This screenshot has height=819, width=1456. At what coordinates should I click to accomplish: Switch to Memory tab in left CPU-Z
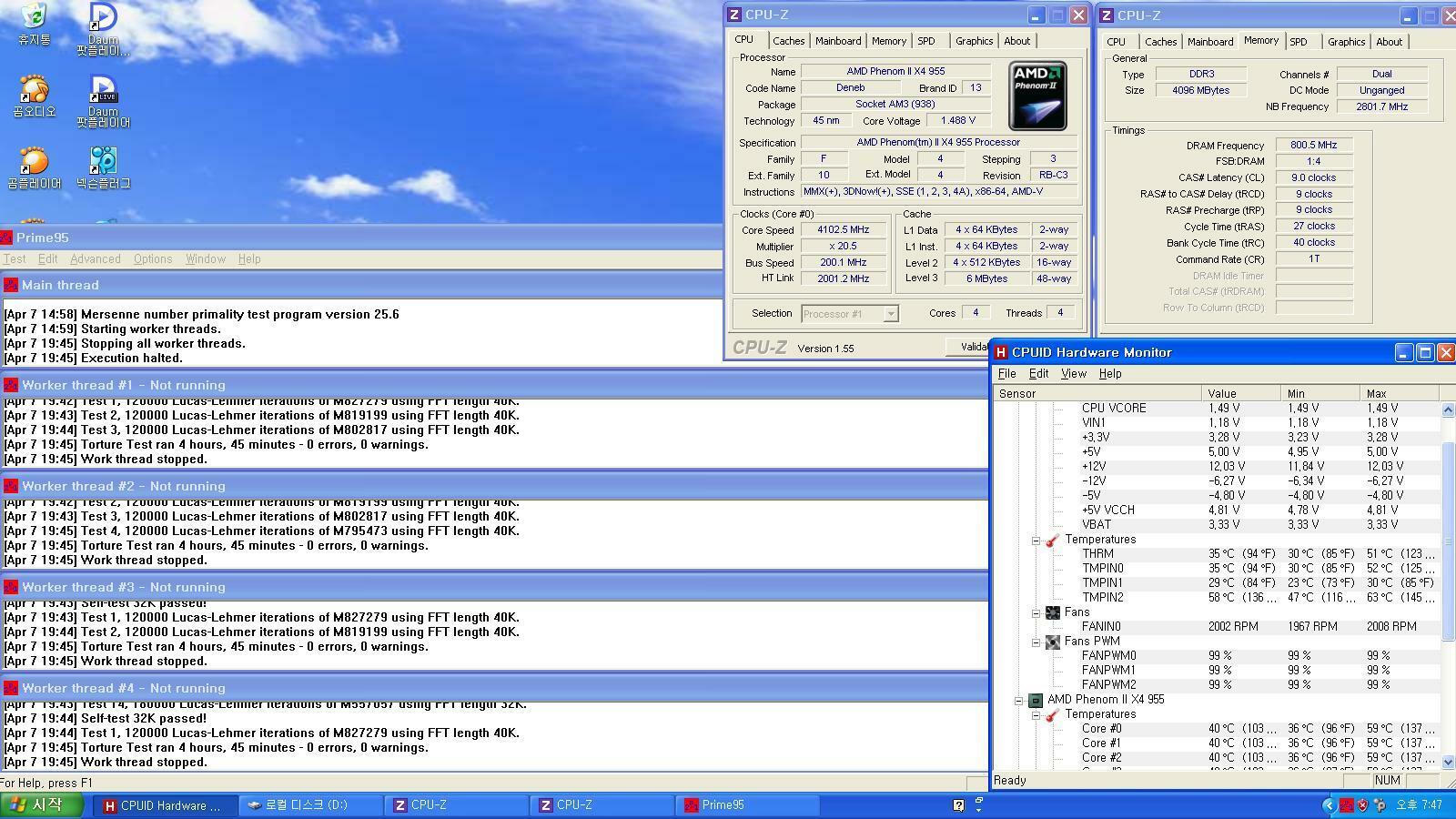[x=889, y=41]
